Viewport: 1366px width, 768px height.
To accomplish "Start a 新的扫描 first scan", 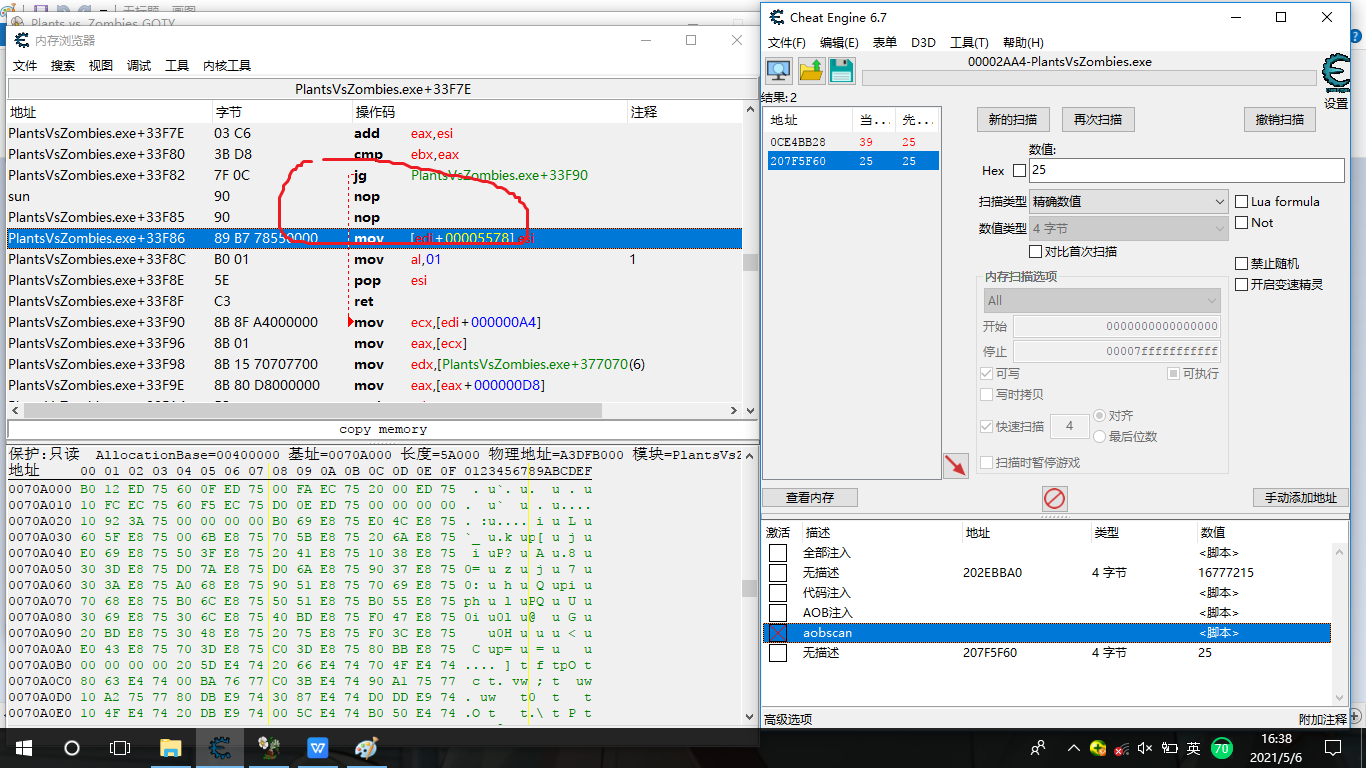I will coord(1013,119).
